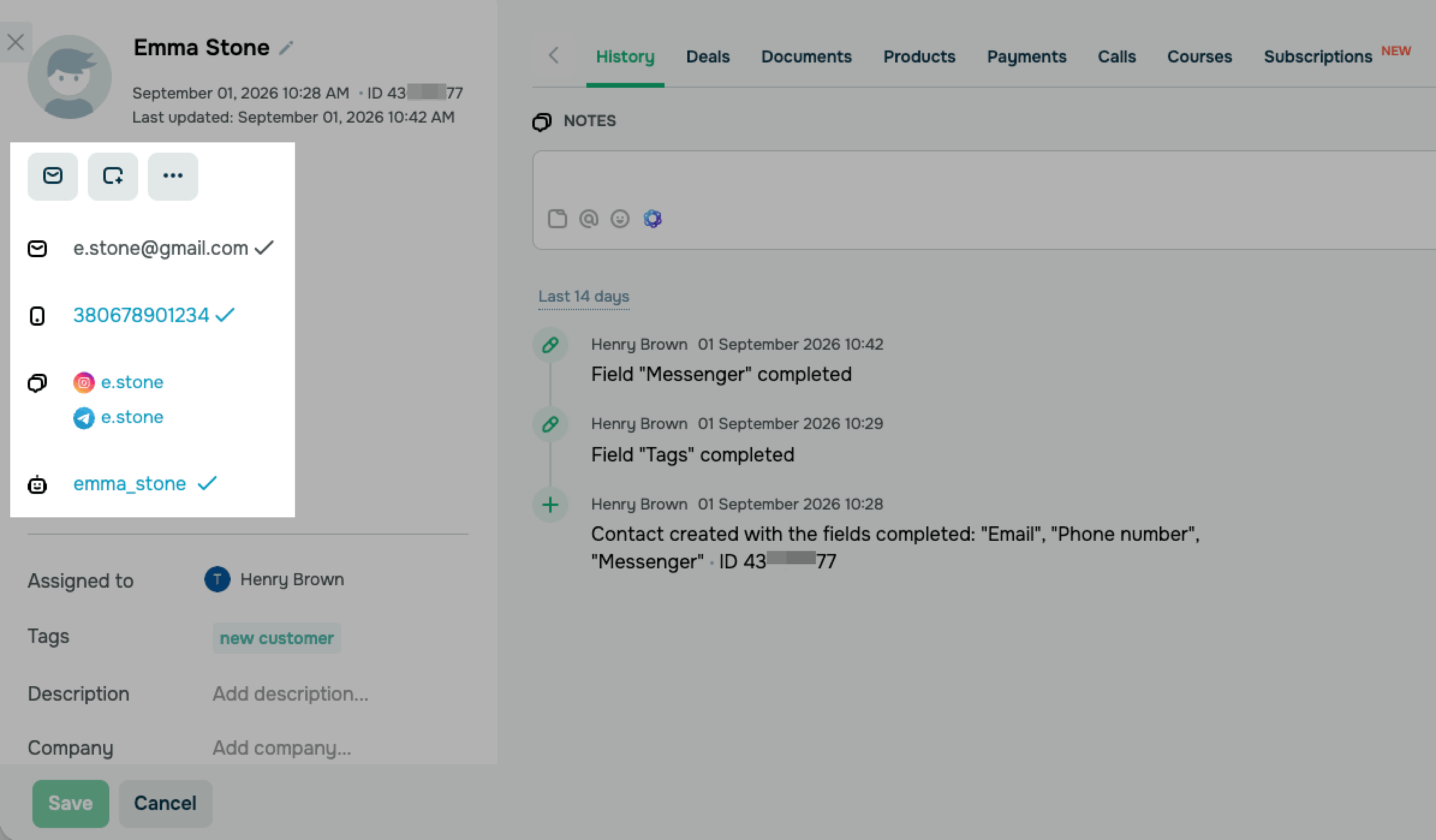1436x840 pixels.
Task: Click the create deal icon button
Action: pyautogui.click(x=113, y=176)
